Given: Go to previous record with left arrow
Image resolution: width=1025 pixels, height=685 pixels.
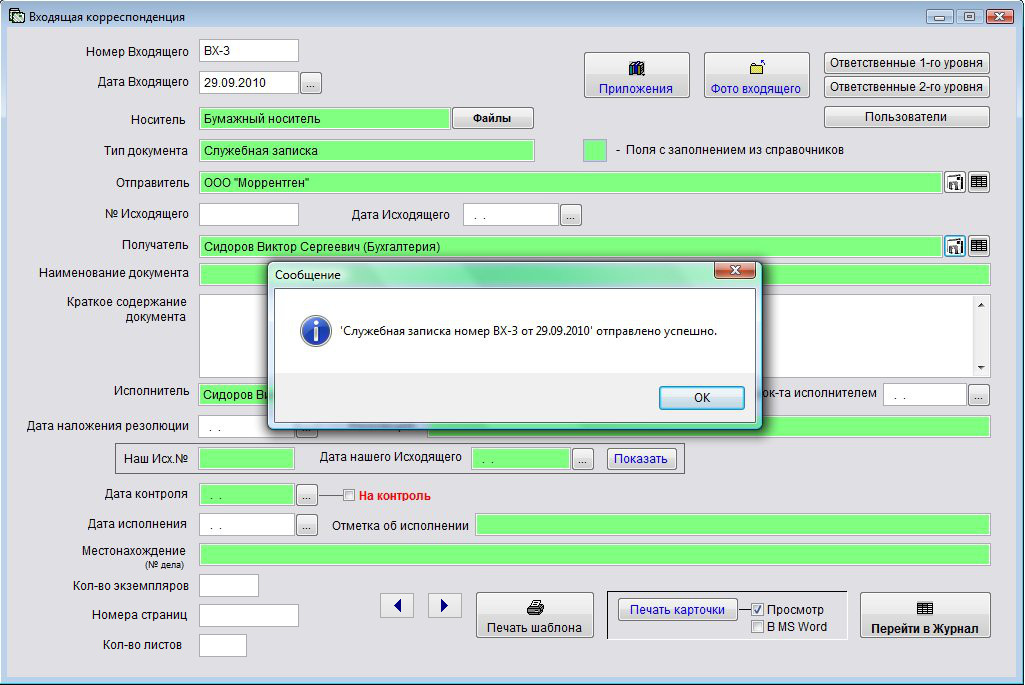Looking at the screenshot, I should [397, 605].
